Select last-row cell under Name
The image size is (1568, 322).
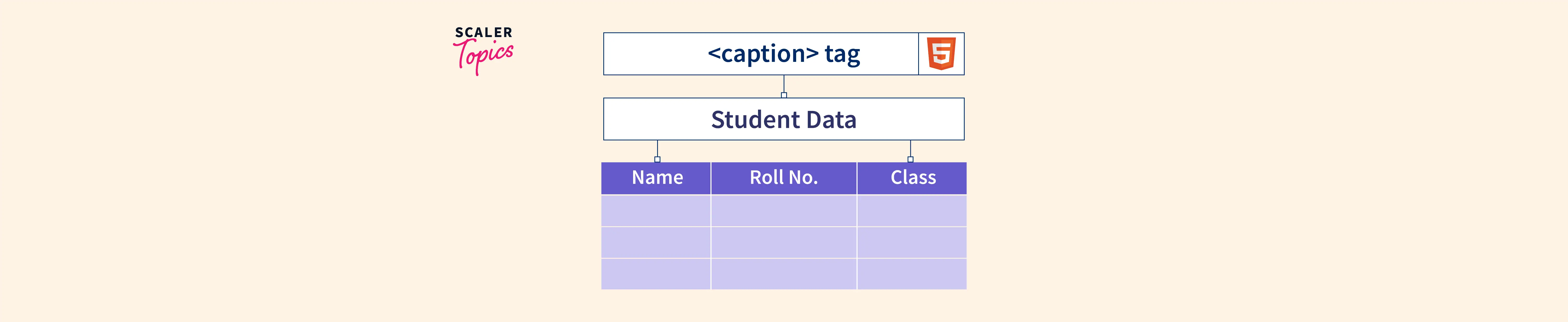coord(656,274)
